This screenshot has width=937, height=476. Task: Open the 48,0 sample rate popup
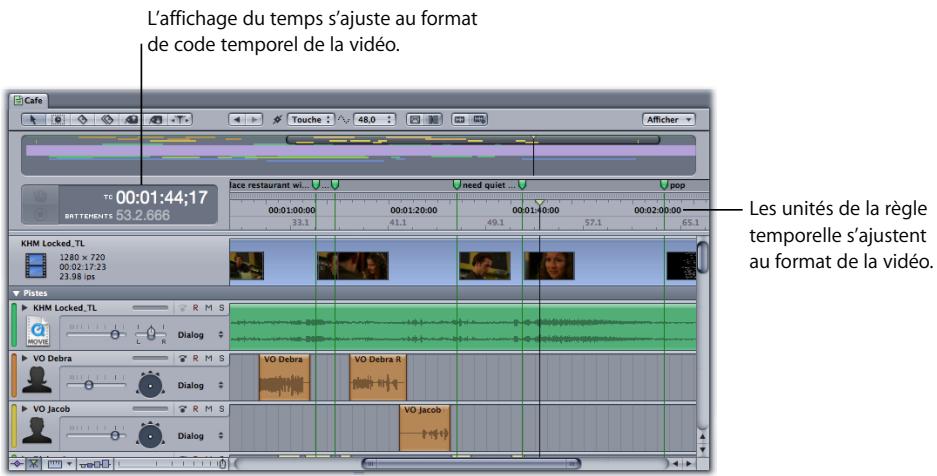[375, 119]
